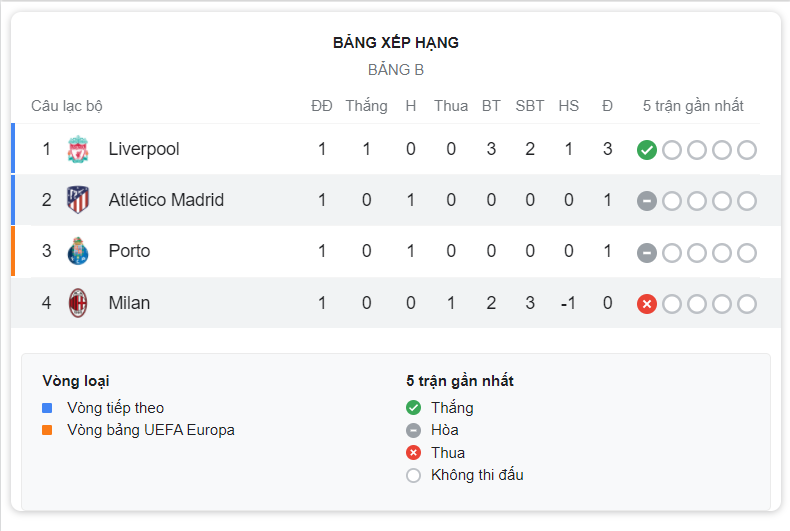The width and height of the screenshot is (790, 531).
Task: Click the Liverpool club crest icon
Action: 78,149
